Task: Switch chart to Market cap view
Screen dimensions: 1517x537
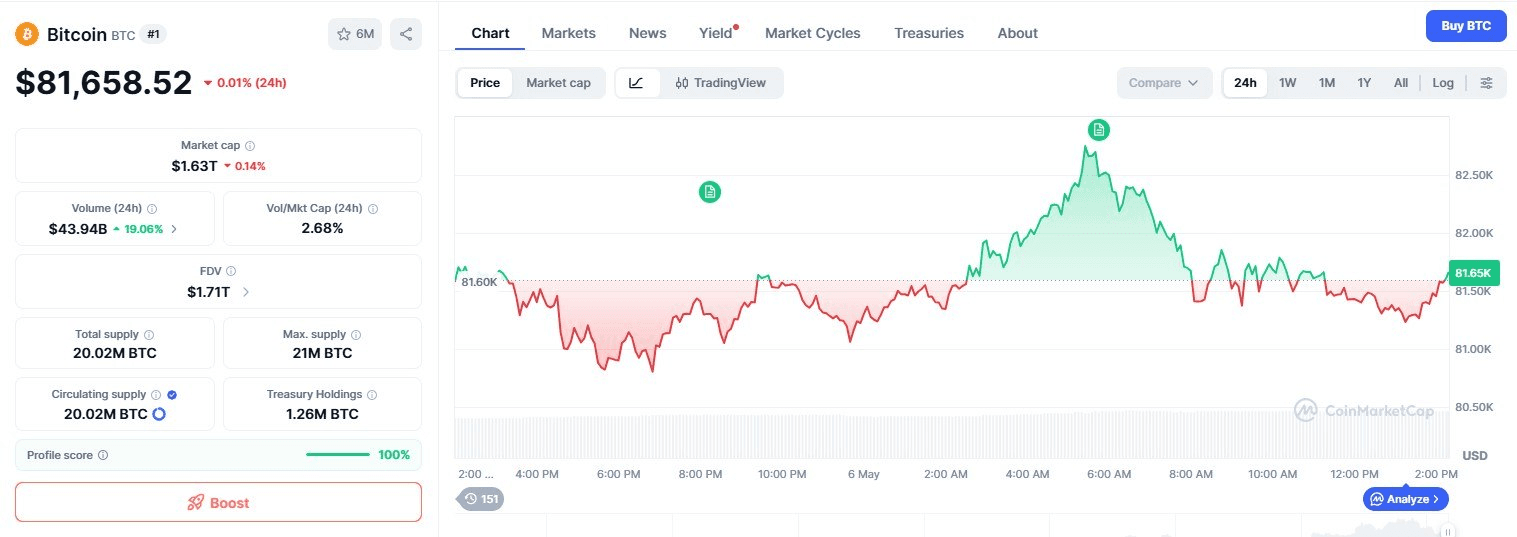Action: pos(558,83)
